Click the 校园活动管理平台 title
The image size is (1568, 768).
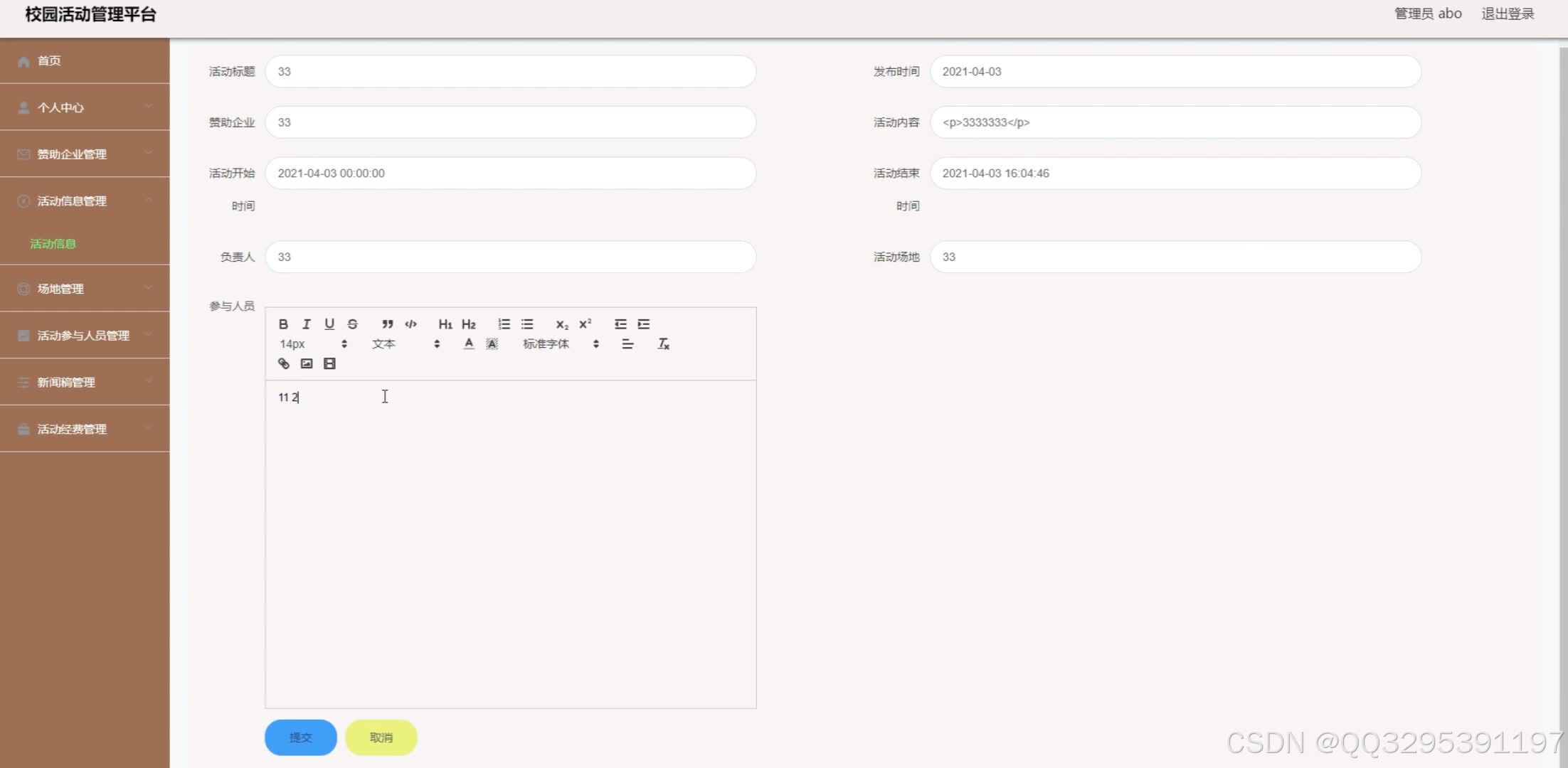[x=90, y=14]
